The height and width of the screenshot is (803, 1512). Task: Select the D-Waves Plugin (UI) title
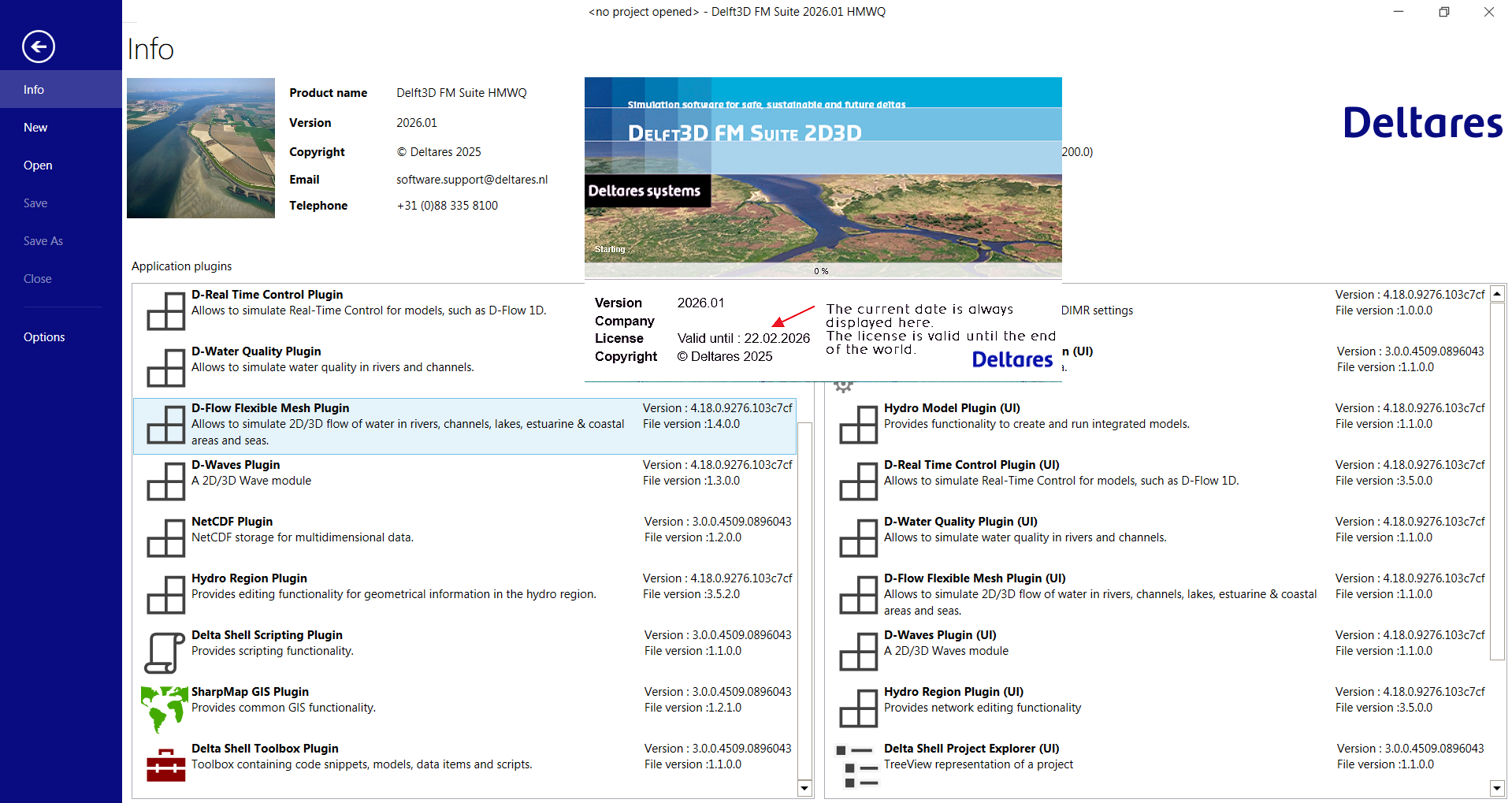point(940,635)
